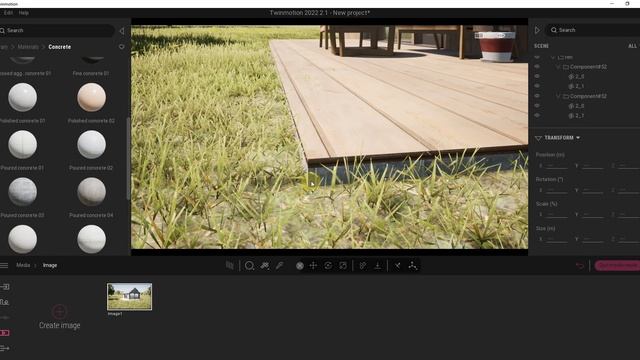
Task: Choose the Poured concrete 03 material
Action: [22, 192]
